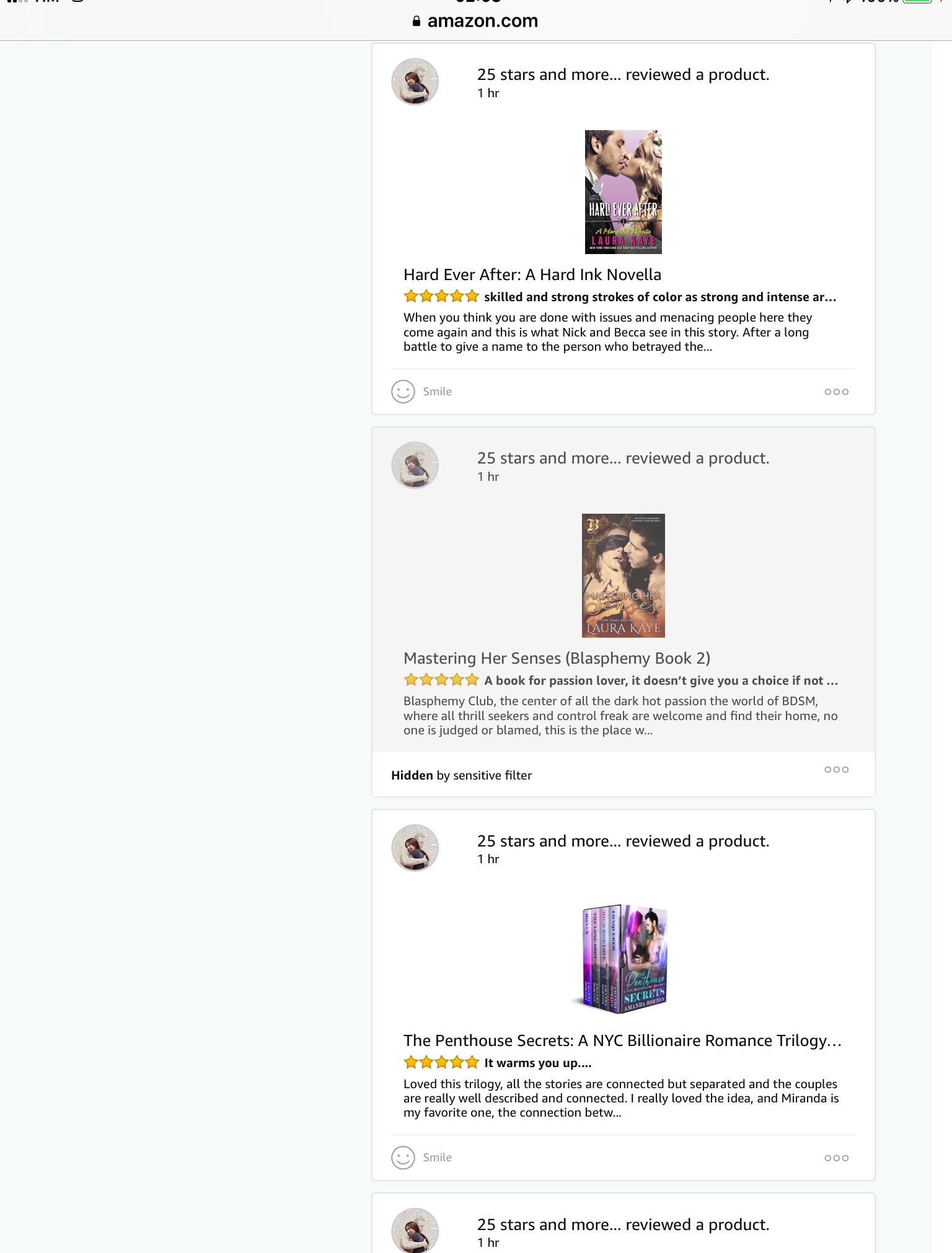Open Hard Ever After: A Hard Ink Novella title
Image resolution: width=952 pixels, height=1253 pixels.
[532, 275]
